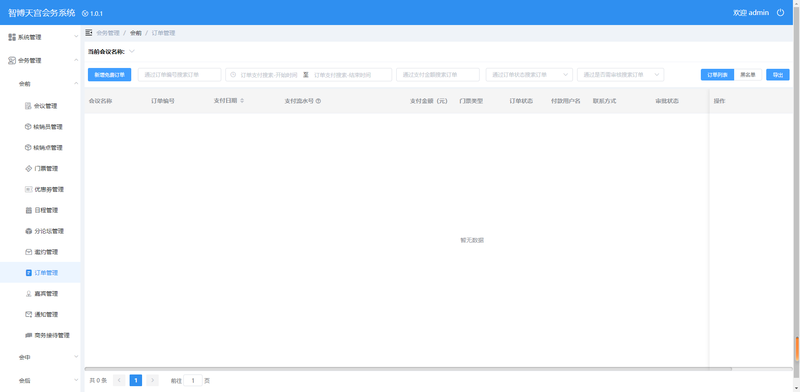Click the help icon beside 支付流水号
The height and width of the screenshot is (392, 800).
318,101
